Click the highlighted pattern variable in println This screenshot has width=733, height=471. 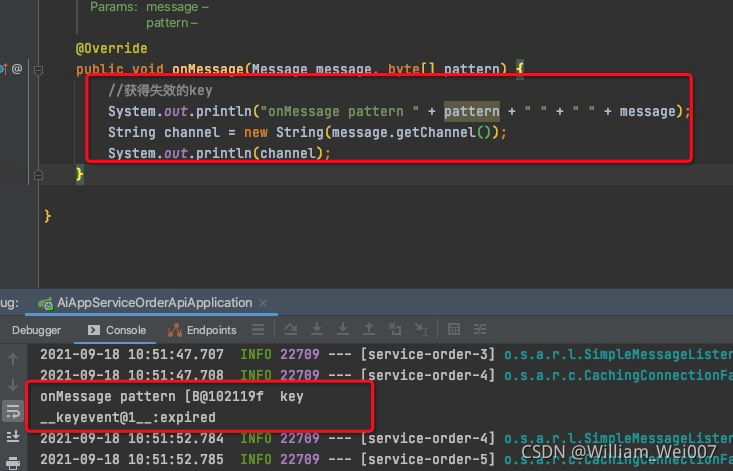tap(472, 111)
